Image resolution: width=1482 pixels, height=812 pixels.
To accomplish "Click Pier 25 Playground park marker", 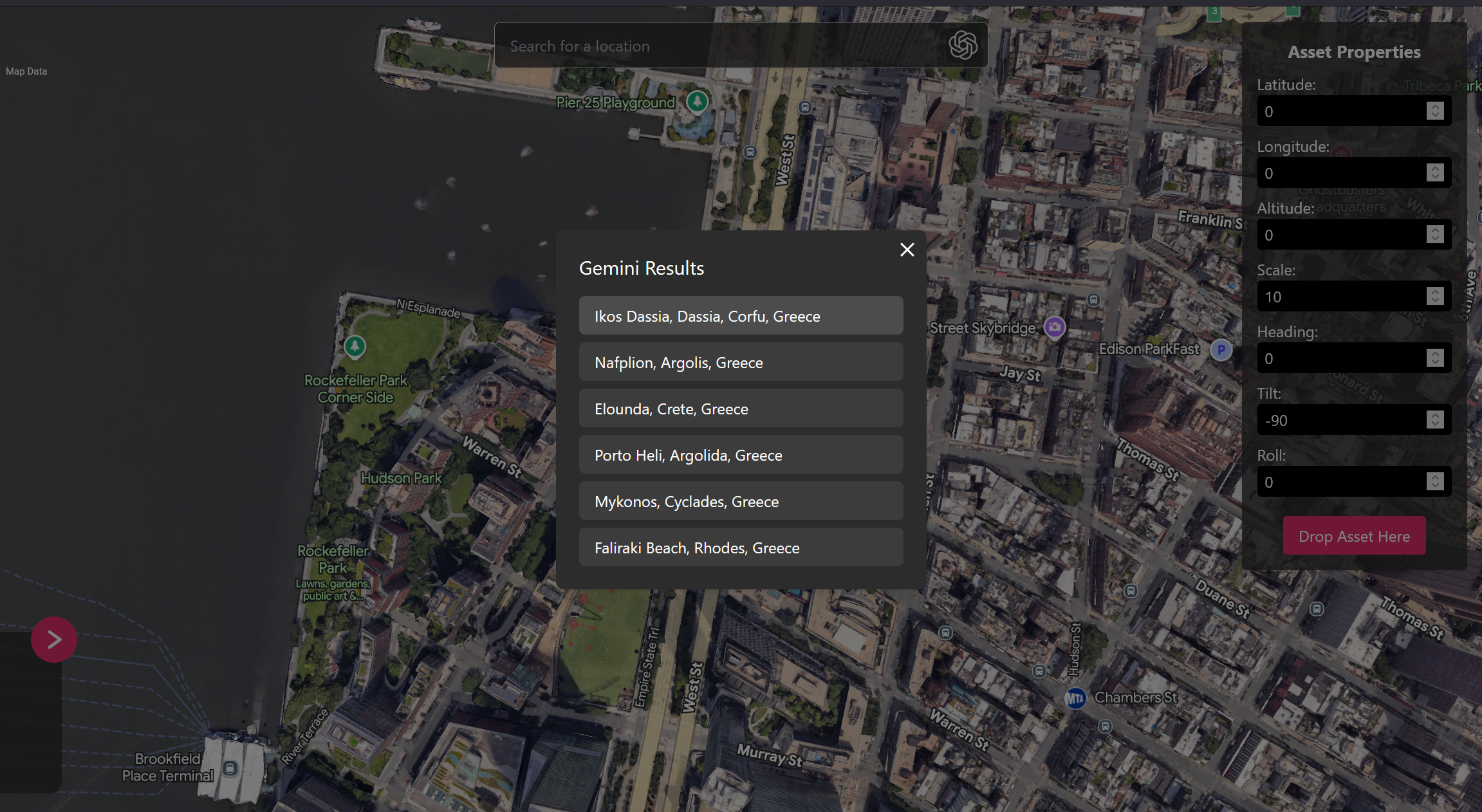I will coord(697,101).
